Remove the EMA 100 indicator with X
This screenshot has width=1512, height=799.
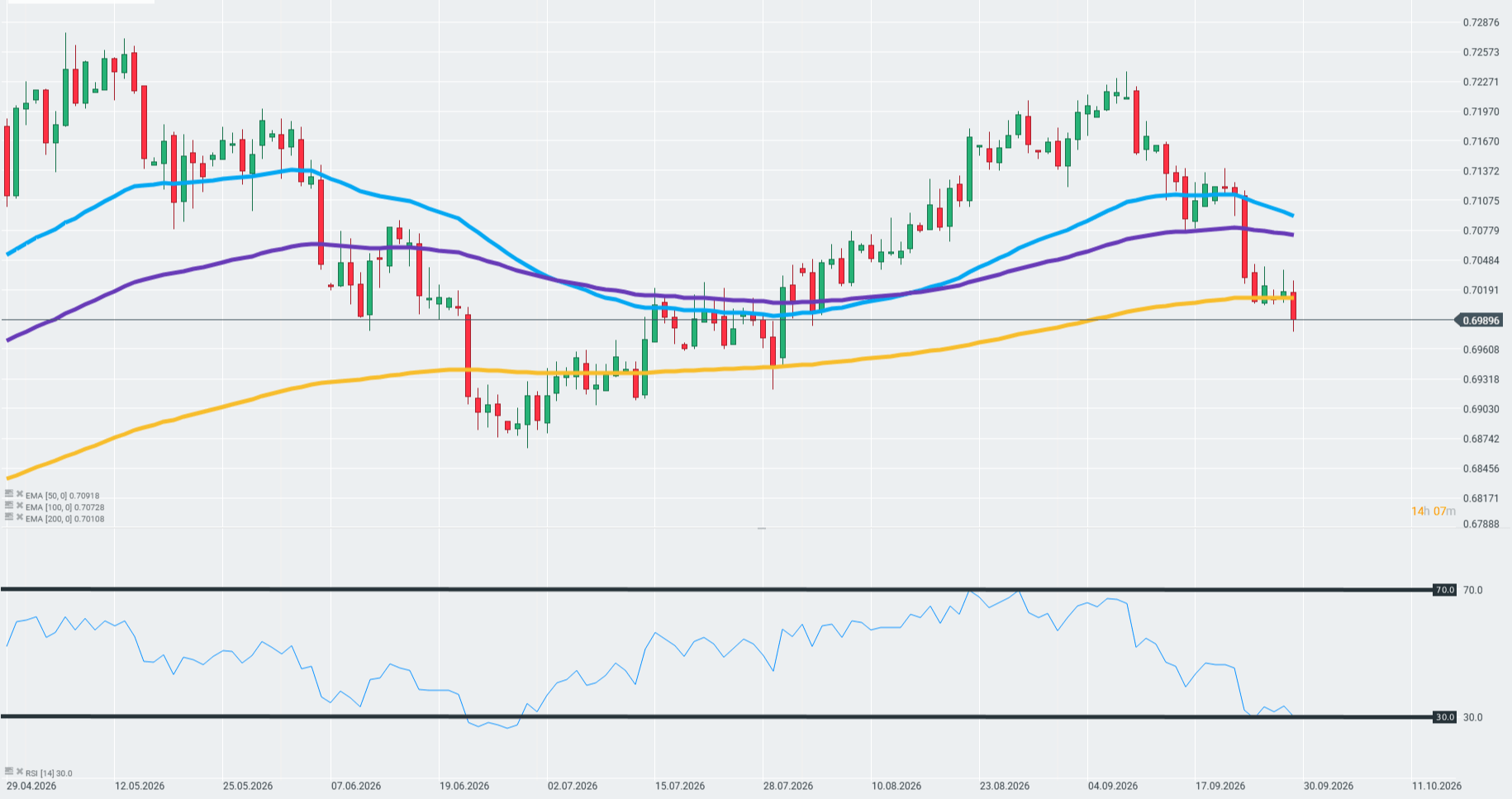[20, 506]
